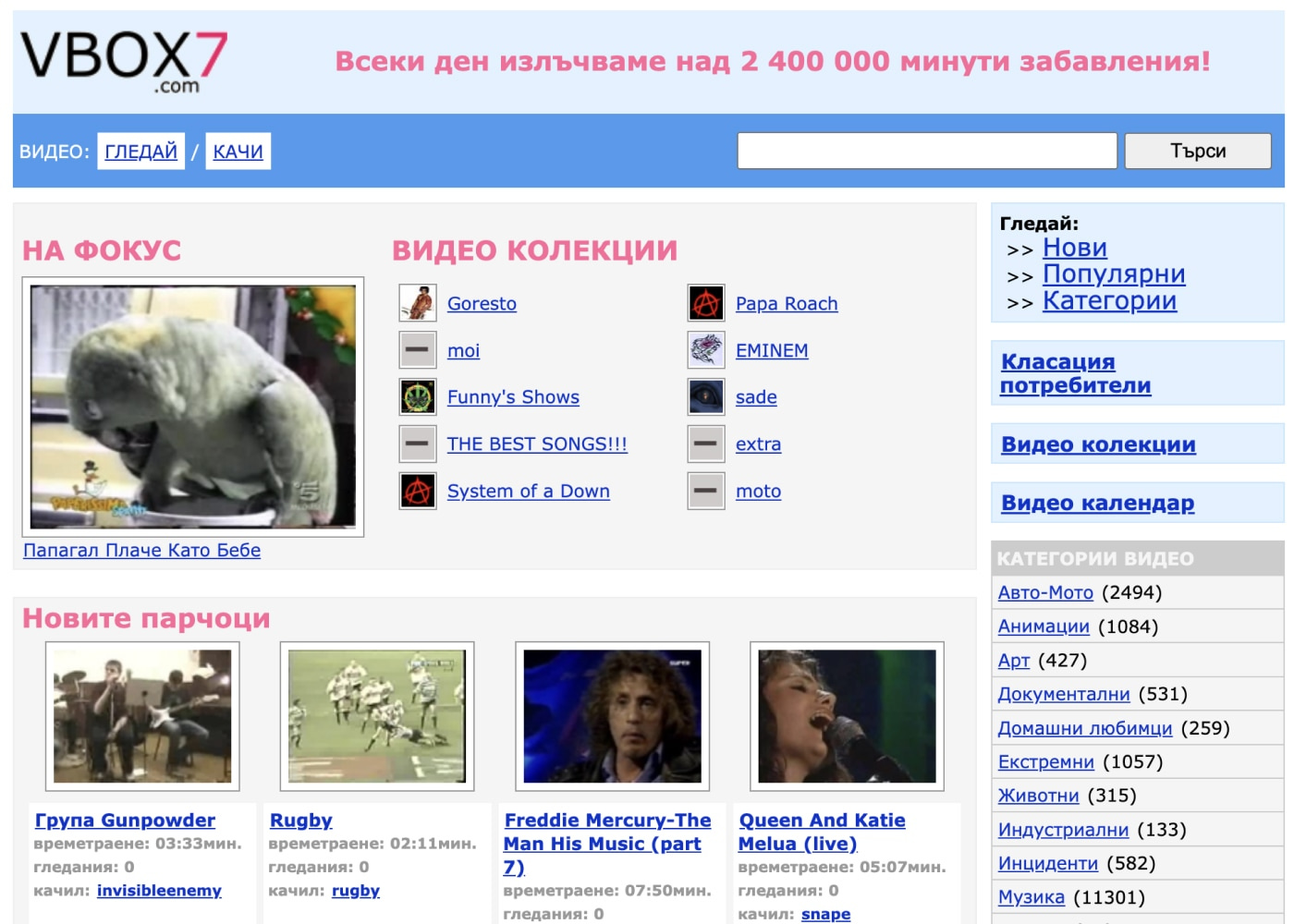Image resolution: width=1294 pixels, height=924 pixels.
Task: Open Видео календар sidebar link
Action: (x=1097, y=503)
